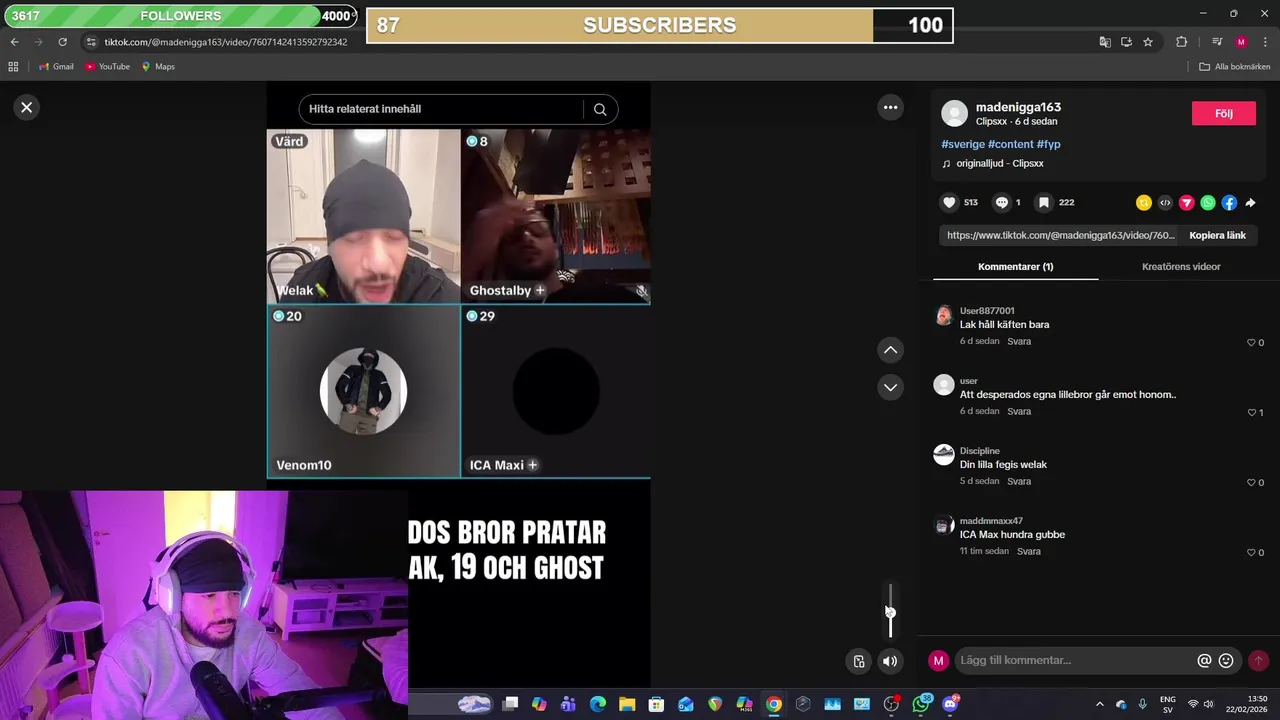The width and height of the screenshot is (1280, 720).
Task: Open the apps grid shortcut
Action: coord(13,66)
